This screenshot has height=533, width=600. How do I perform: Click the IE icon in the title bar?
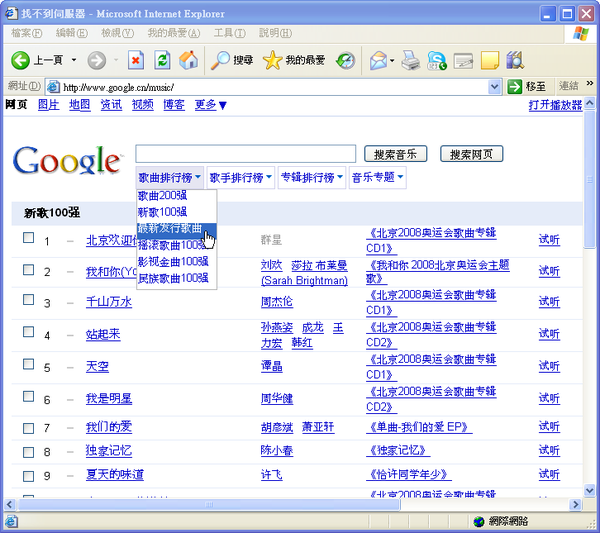point(11,13)
